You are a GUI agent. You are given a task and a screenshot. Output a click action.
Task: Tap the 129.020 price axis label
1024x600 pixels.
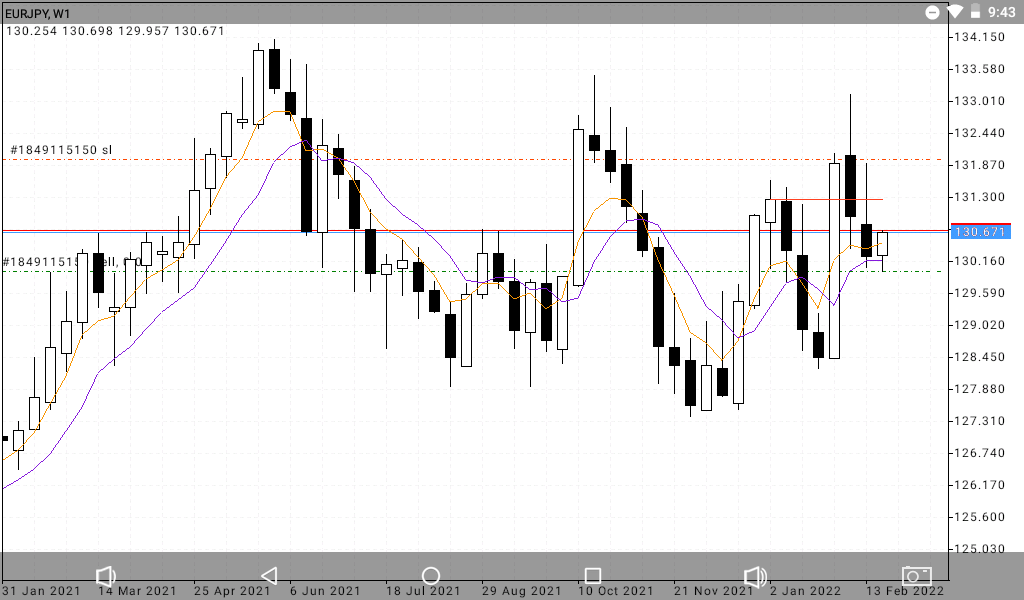(980, 325)
